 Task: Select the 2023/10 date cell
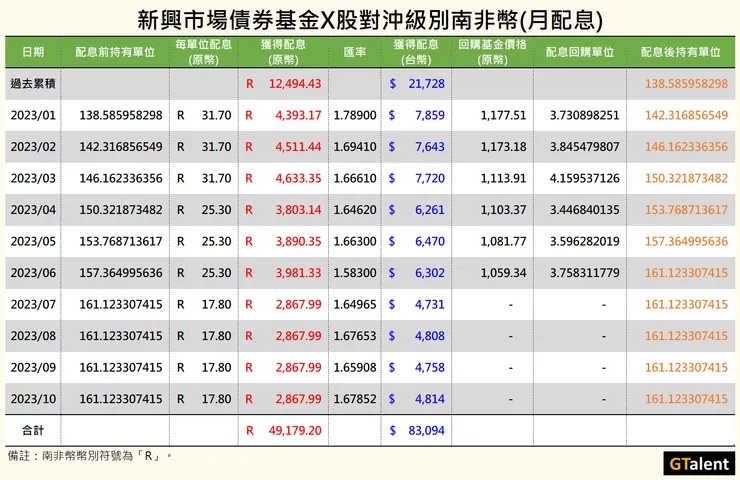click(33, 399)
